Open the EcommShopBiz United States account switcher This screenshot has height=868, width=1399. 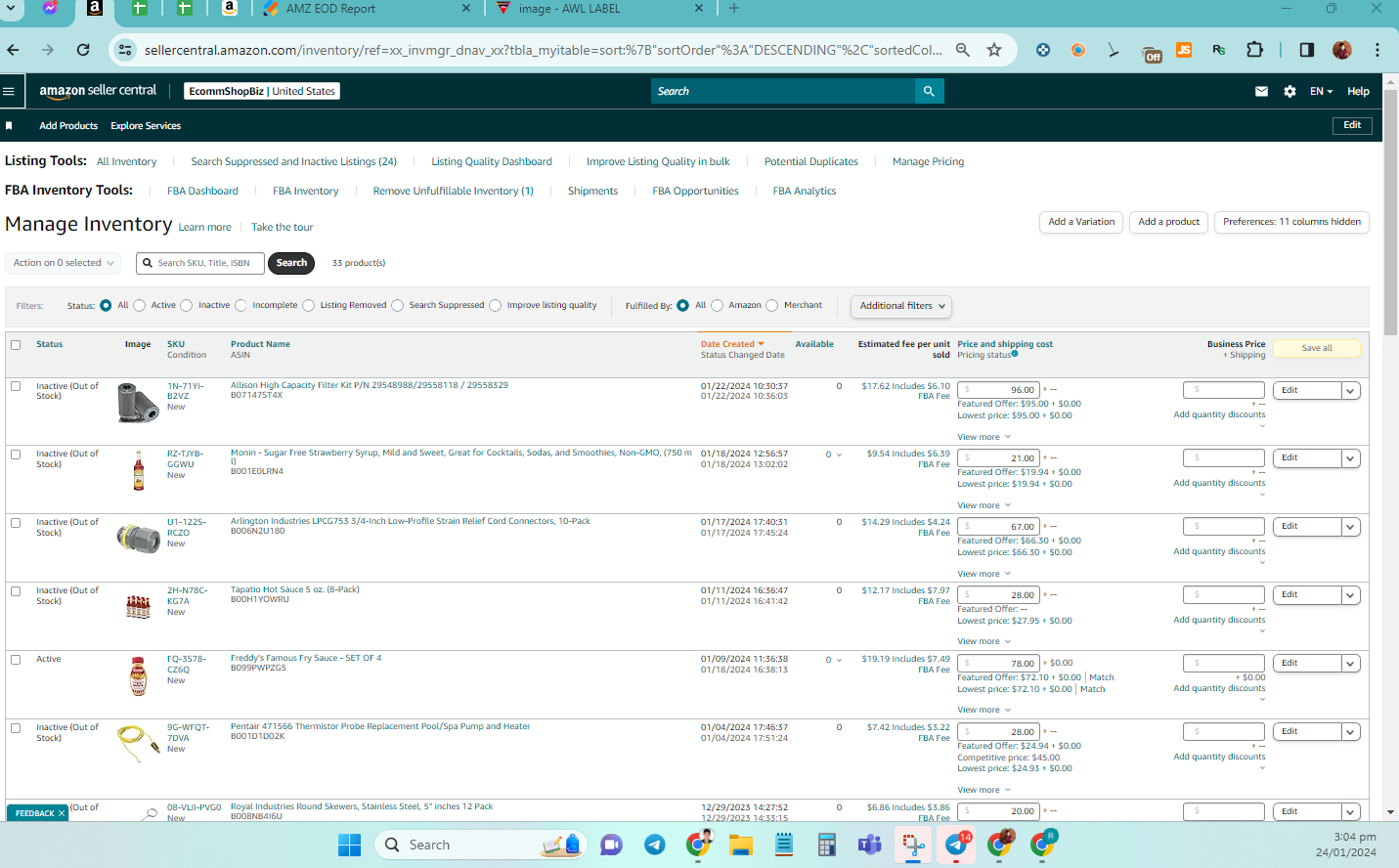(262, 91)
